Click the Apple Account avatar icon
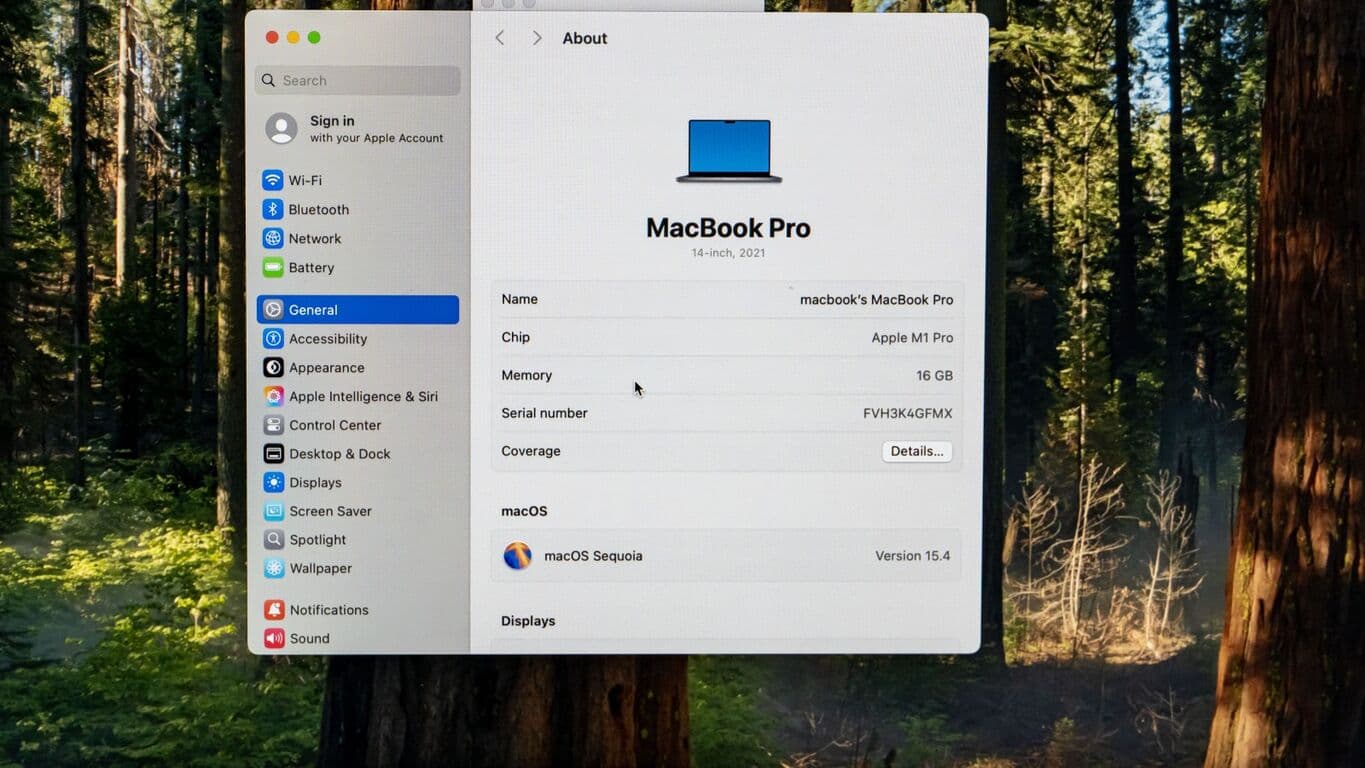1365x768 pixels. 281,128
